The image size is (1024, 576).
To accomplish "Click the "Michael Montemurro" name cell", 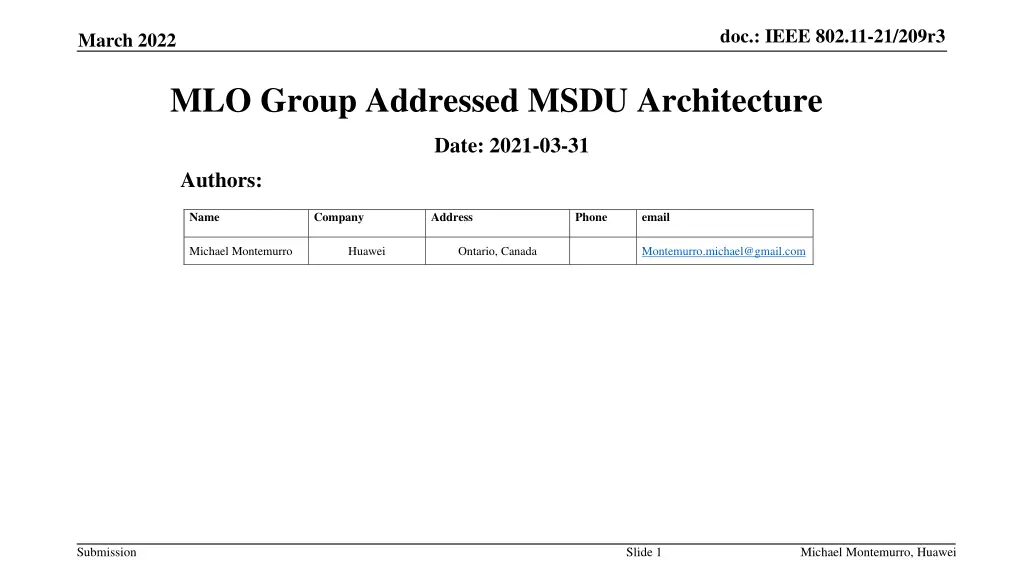I will [245, 251].
